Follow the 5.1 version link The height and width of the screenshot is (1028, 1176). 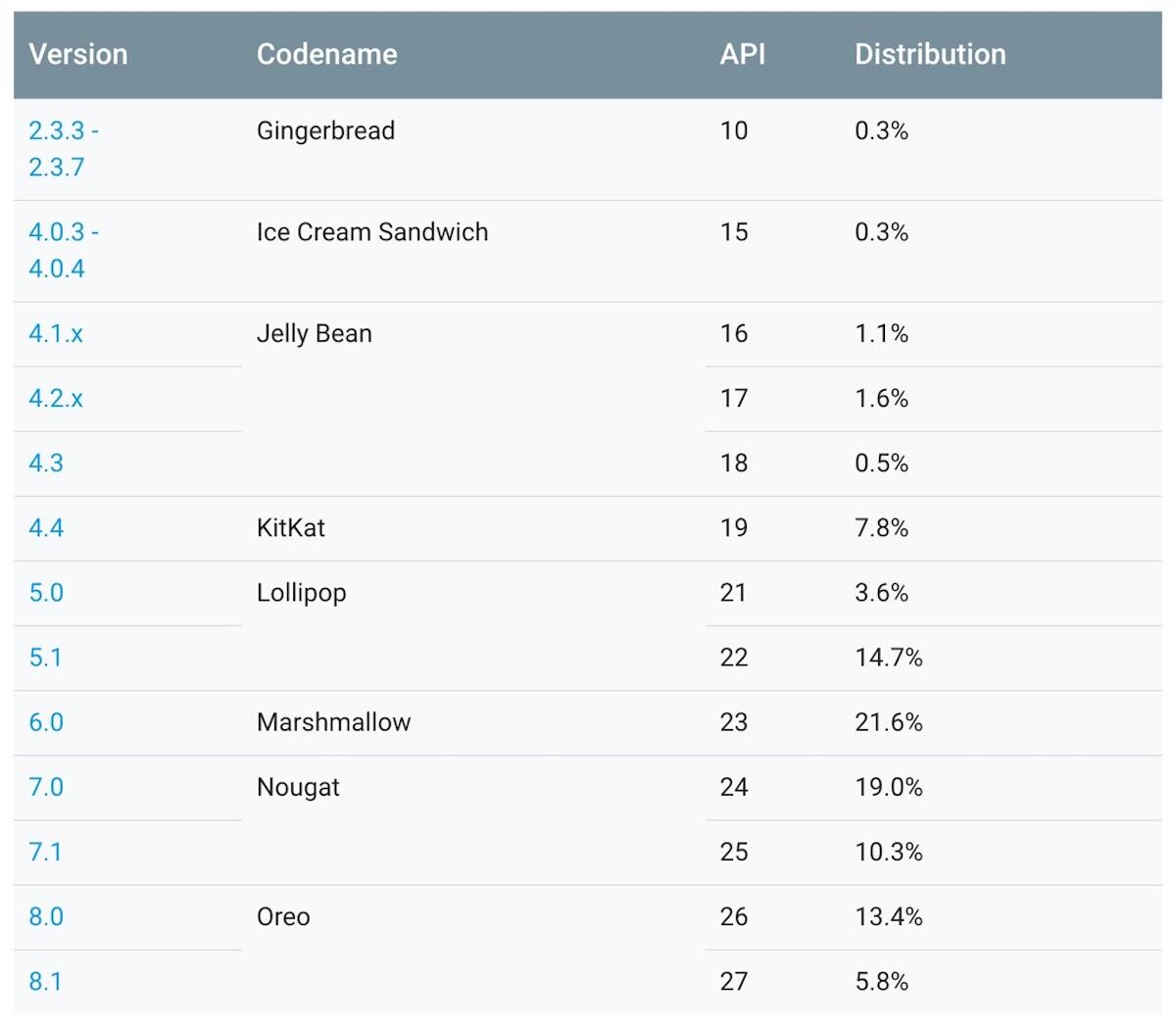pyautogui.click(x=45, y=658)
